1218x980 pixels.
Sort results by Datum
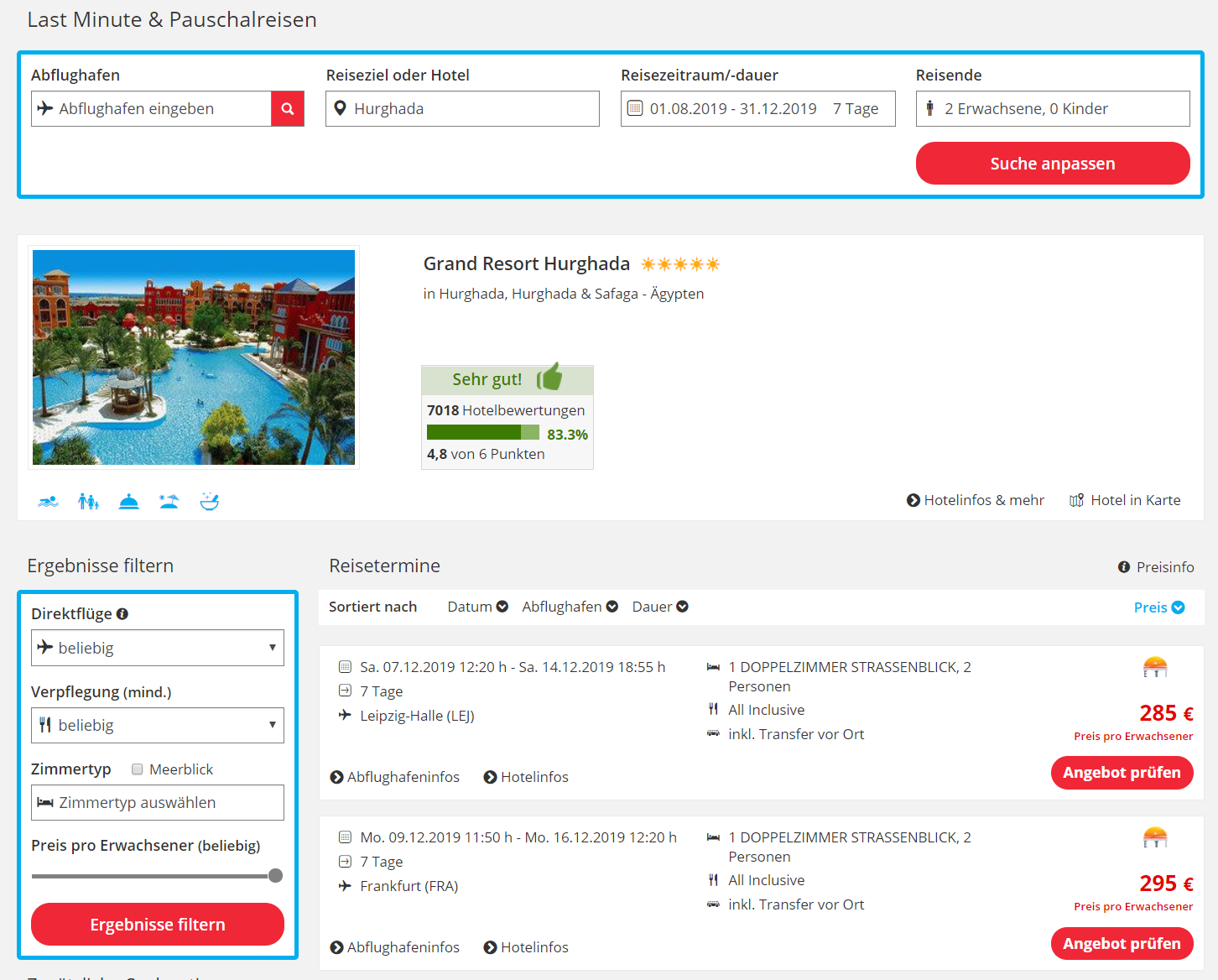point(477,607)
